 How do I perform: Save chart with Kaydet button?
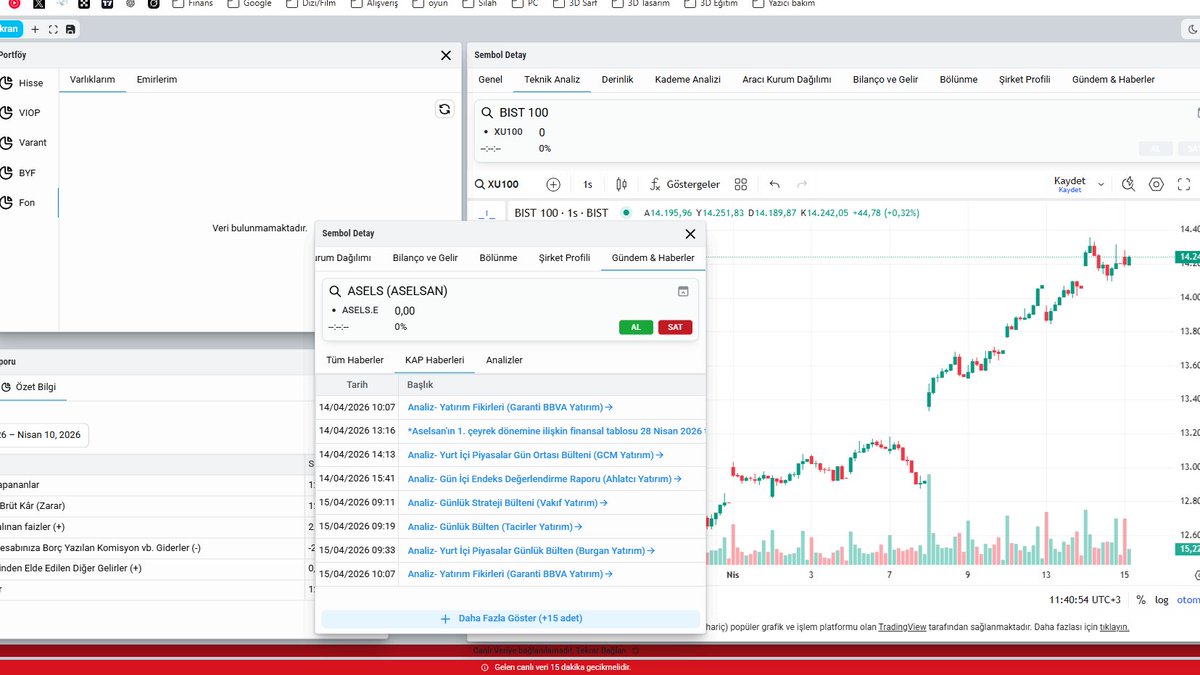[1069, 184]
